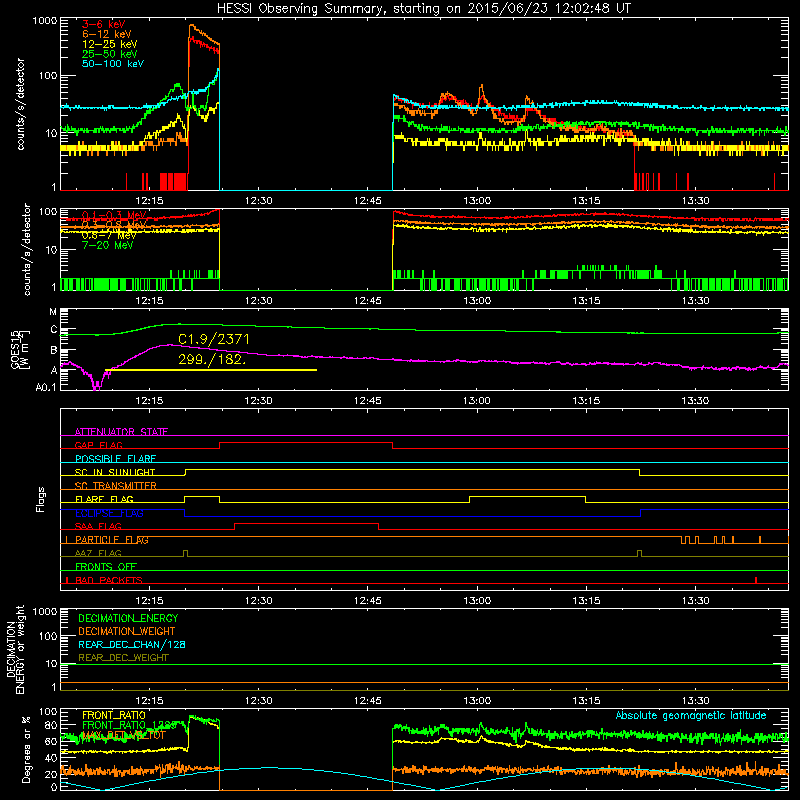This screenshot has height=800, width=800.
Task: Select the 6-12 keV legend label
Action: (107, 34)
